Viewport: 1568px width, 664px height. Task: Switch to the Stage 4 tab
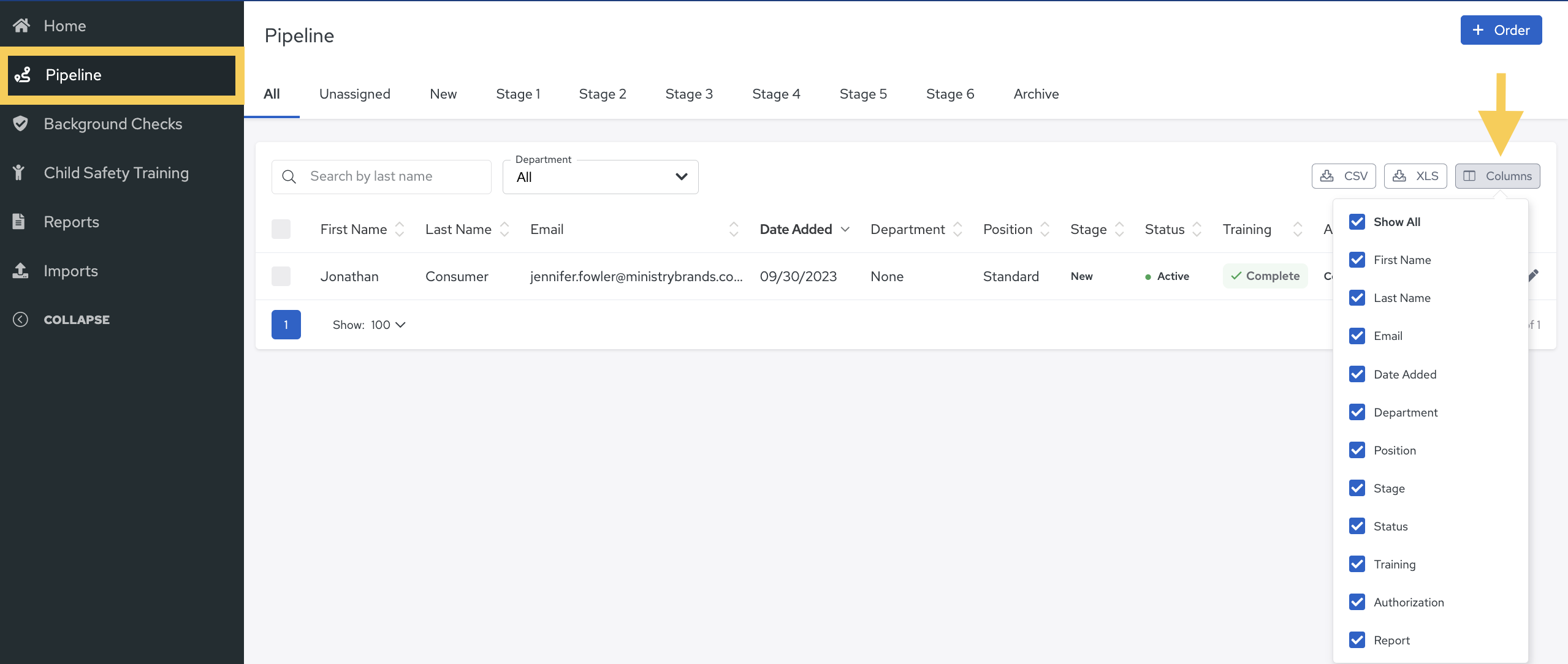pos(776,94)
